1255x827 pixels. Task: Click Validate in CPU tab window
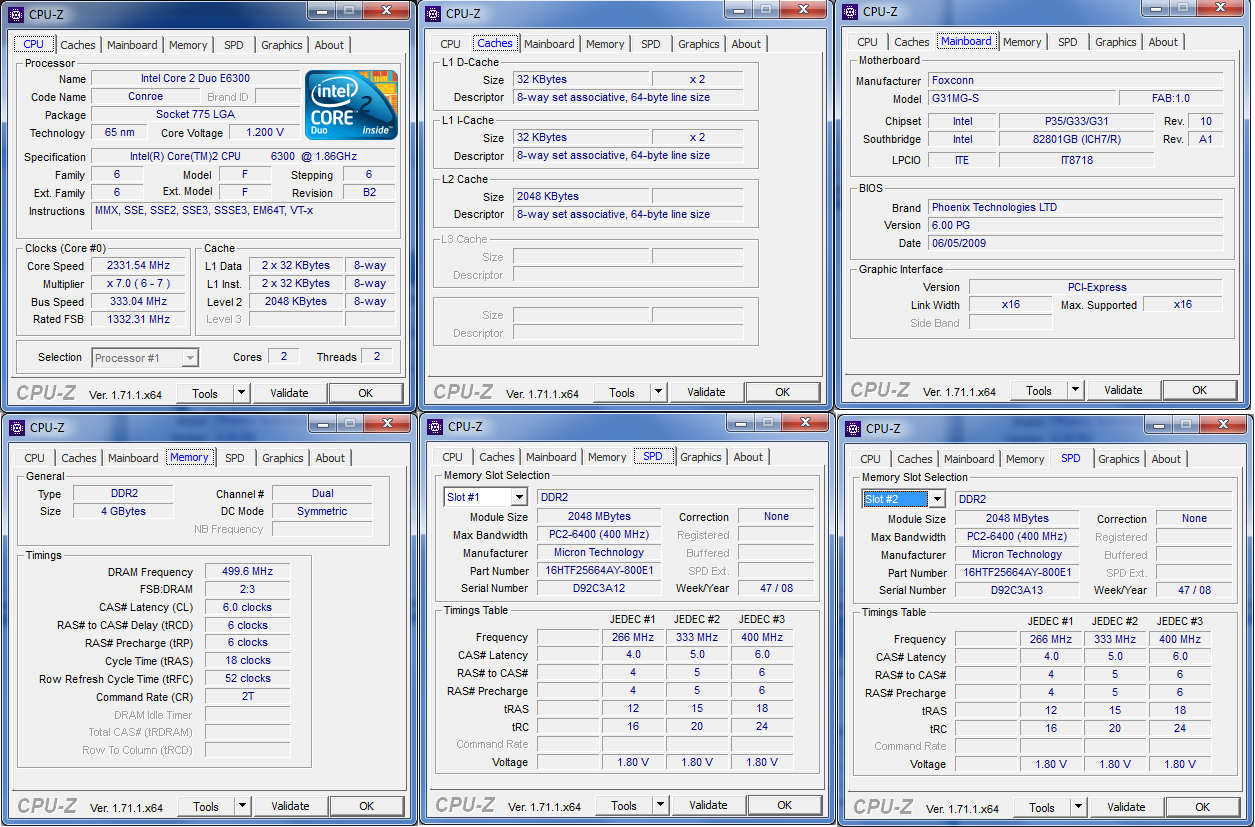coord(289,393)
